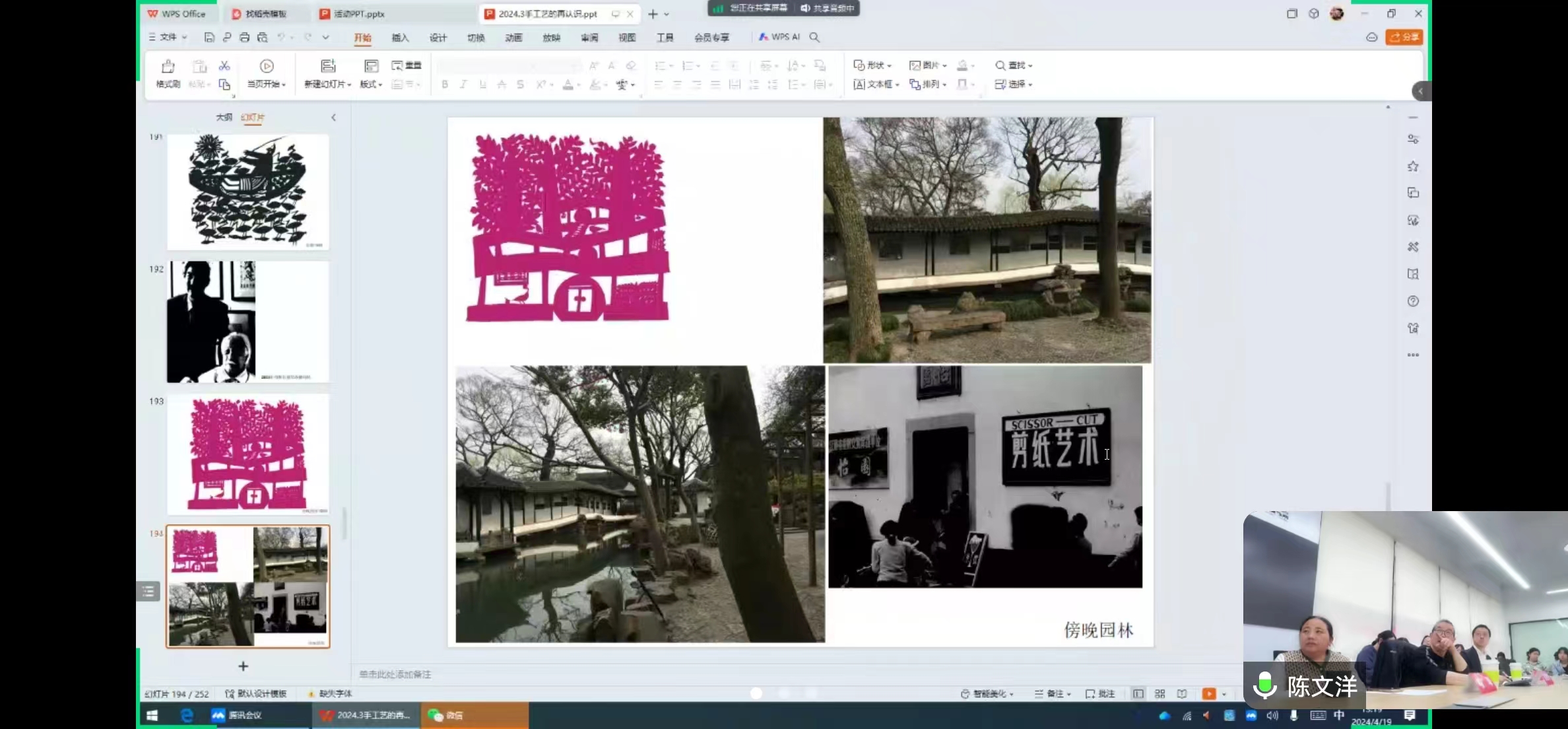This screenshot has width=1568, height=729.
Task: Select slide 191 black paper-cut thumbnail
Action: click(x=248, y=192)
